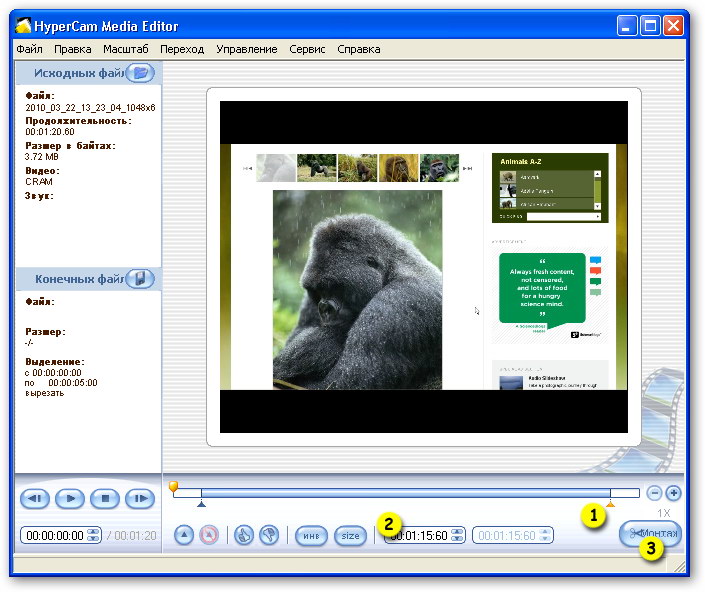Click the 1X zoom level label
Viewport: 705px width, 592px height.
coord(664,513)
